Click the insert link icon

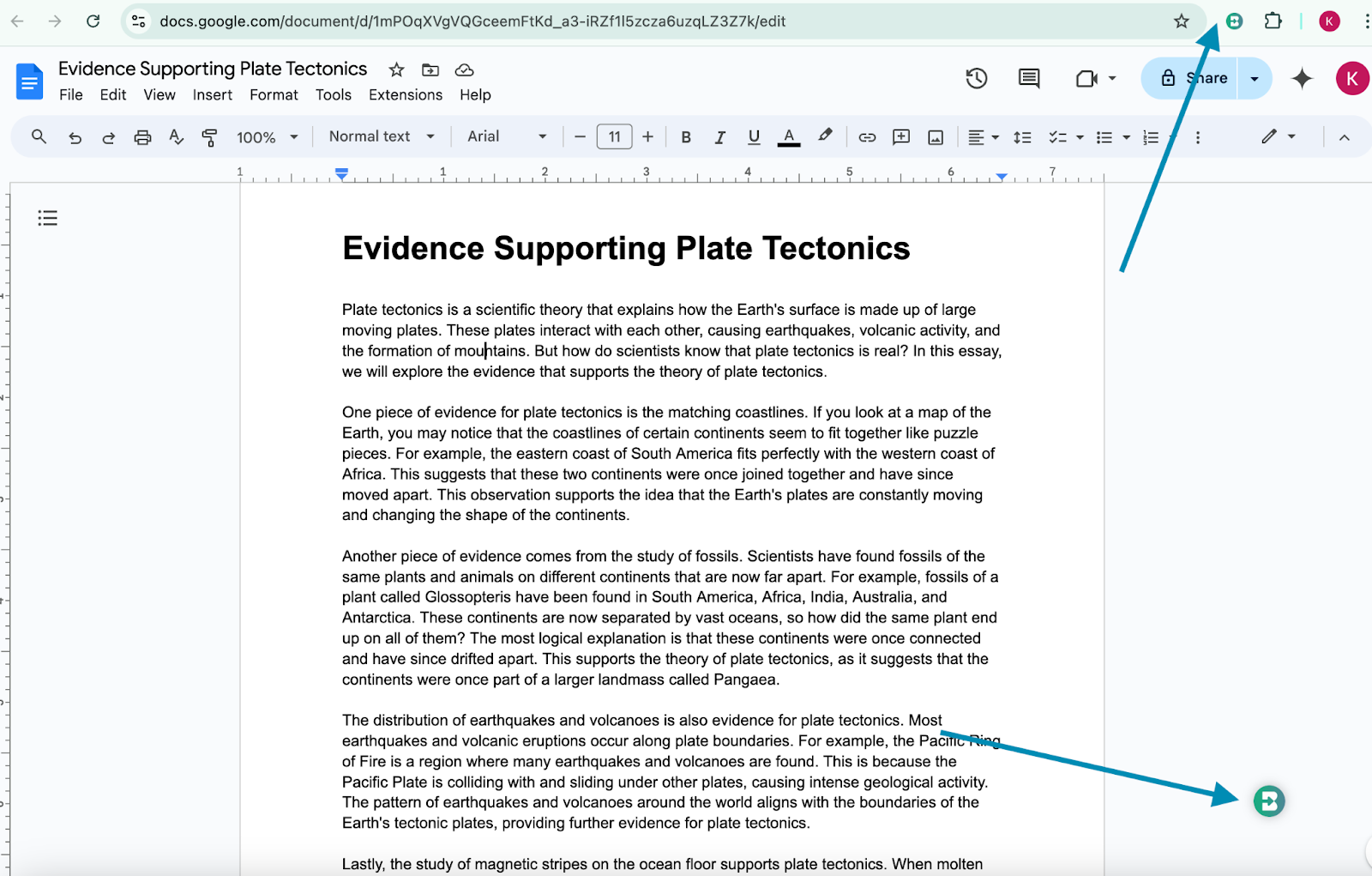coord(867,137)
